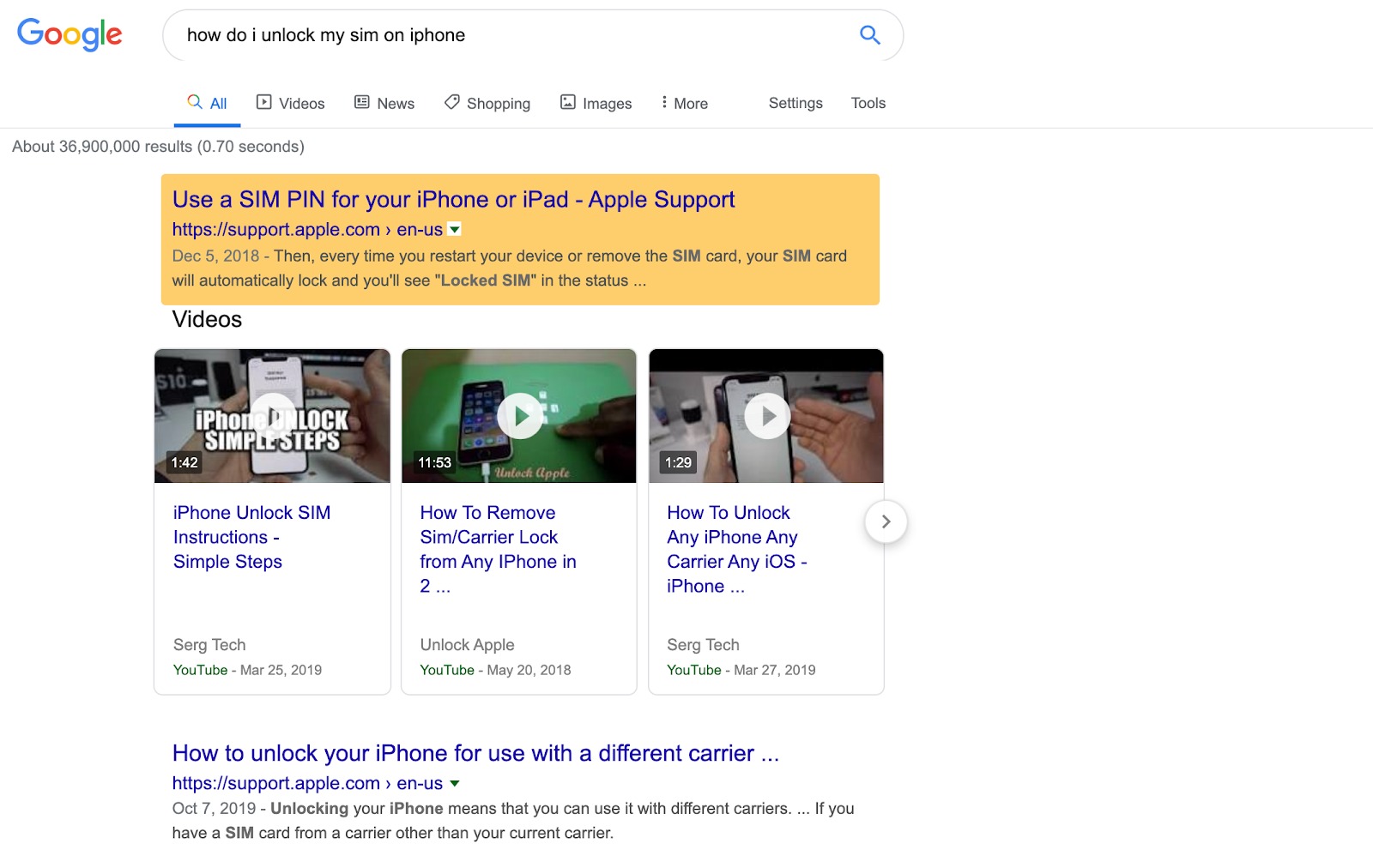This screenshot has width=1373, height=868.
Task: Play the How To Unlock Any iPhone video
Action: (x=765, y=416)
